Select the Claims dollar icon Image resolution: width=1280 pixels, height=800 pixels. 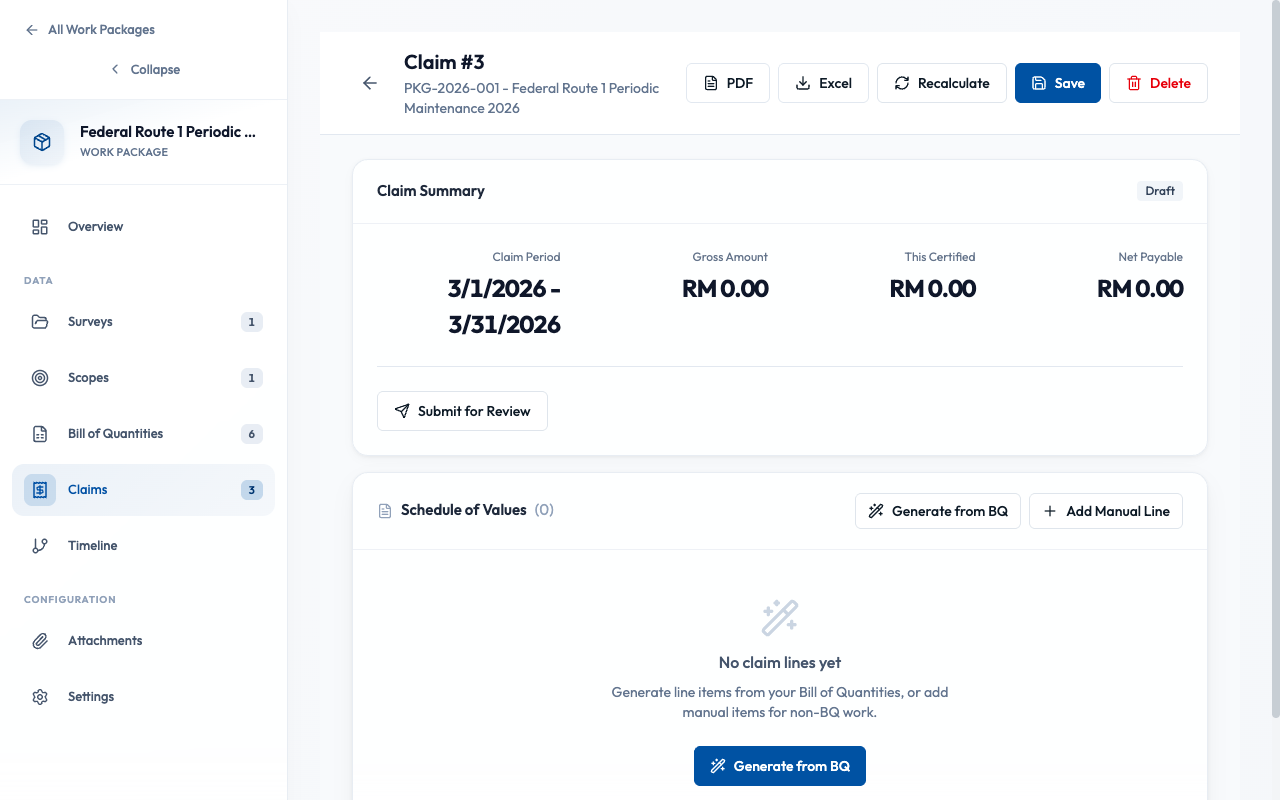(40, 489)
